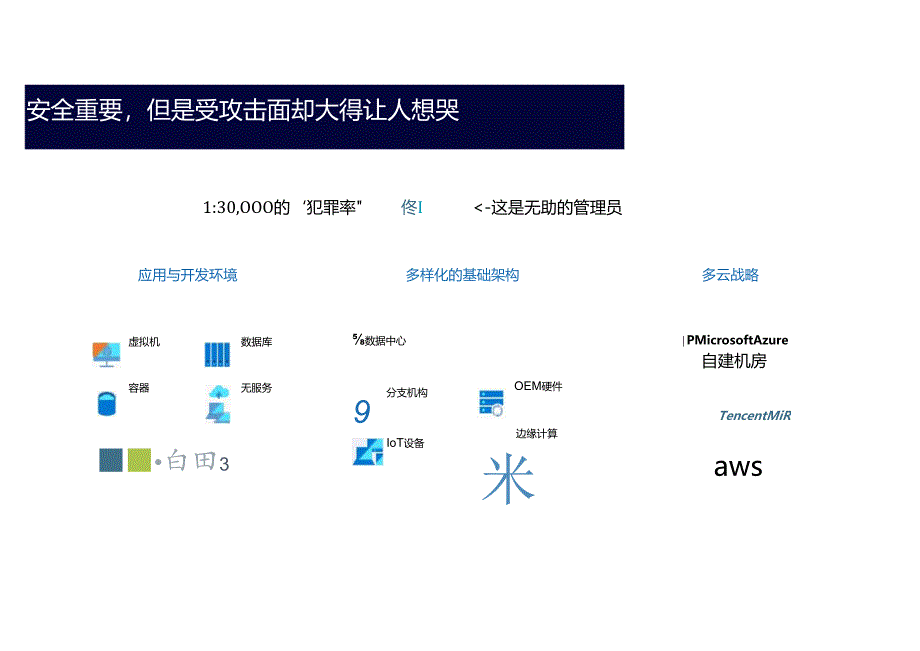The height and width of the screenshot is (651, 920).
Task: Select the 虚拟机 (virtual machine) monitor icon
Action: 106,352
